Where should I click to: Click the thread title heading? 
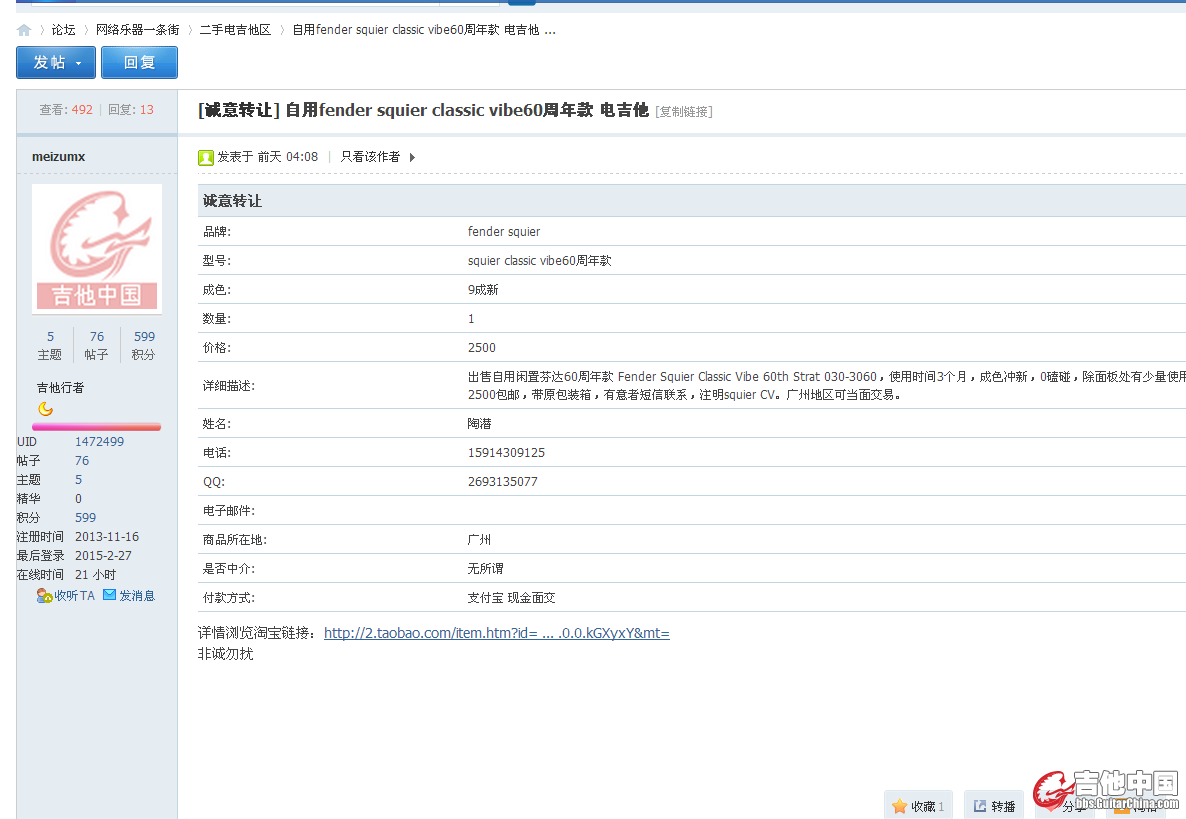pyautogui.click(x=423, y=110)
